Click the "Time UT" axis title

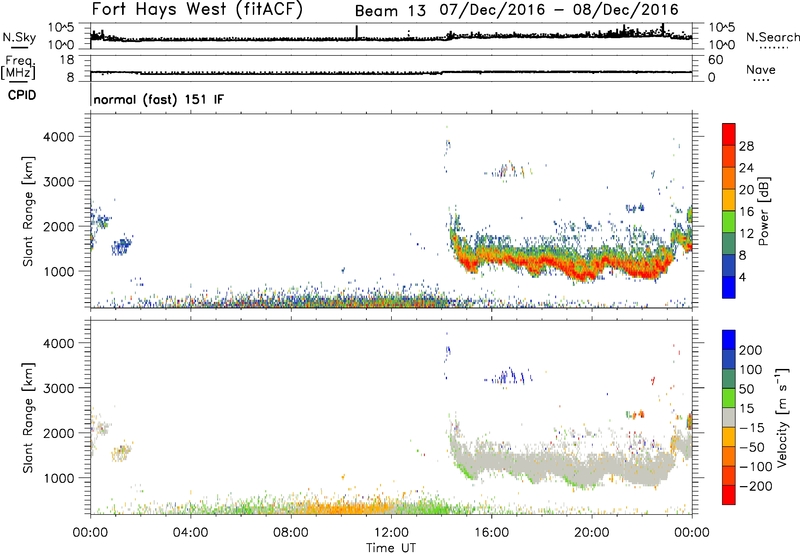point(391,548)
